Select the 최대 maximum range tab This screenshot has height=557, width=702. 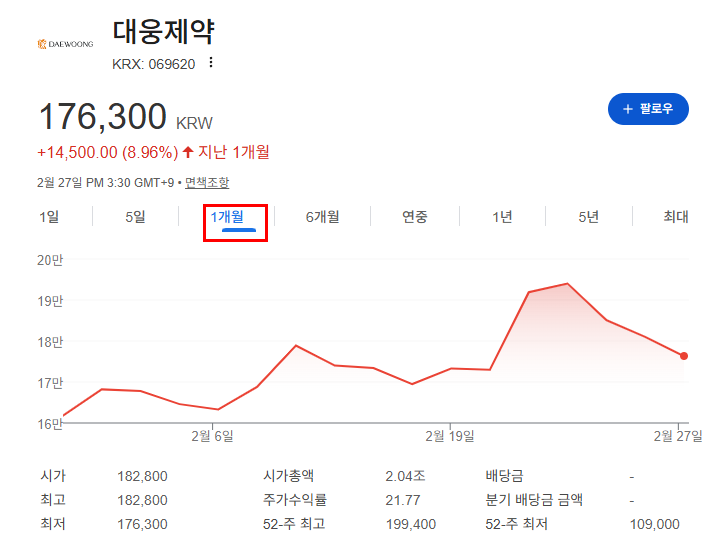tap(676, 217)
